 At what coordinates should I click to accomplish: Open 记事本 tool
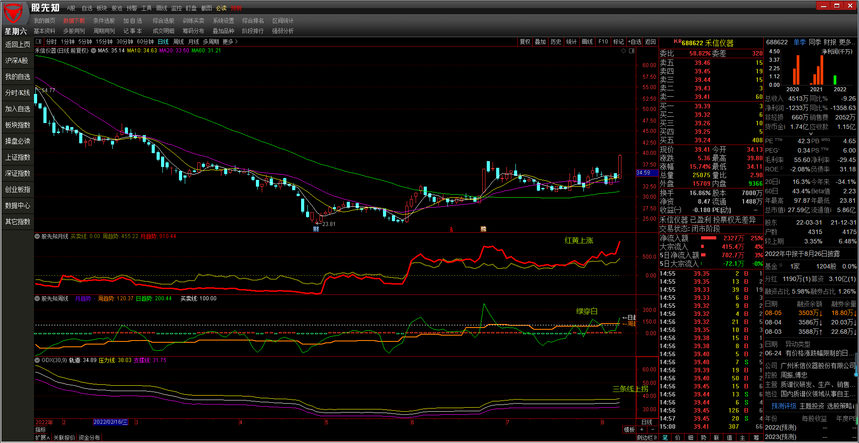click(x=133, y=31)
